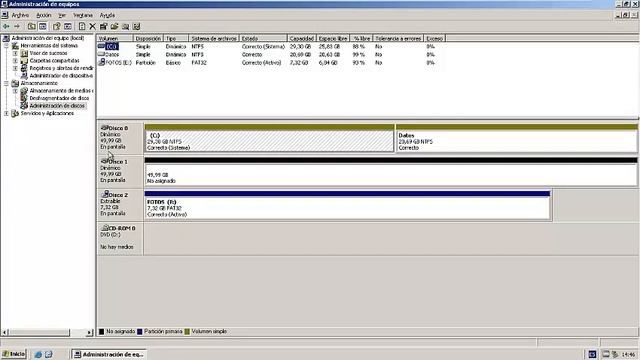Viewport: 640px width, 360px height.
Task: Sort by the Disposición column header
Action: point(148,38)
